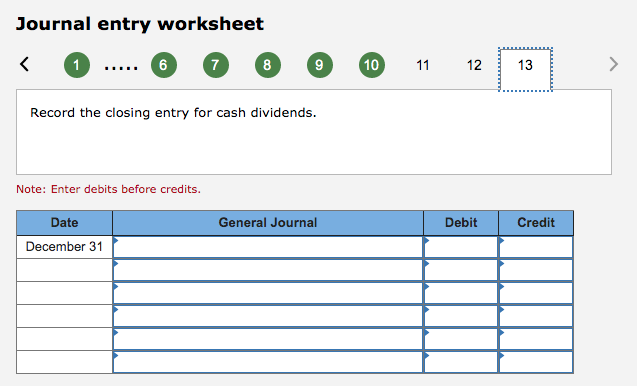This screenshot has width=637, height=386.
Task: Click Credit field in fifth row
Action: click(x=536, y=339)
